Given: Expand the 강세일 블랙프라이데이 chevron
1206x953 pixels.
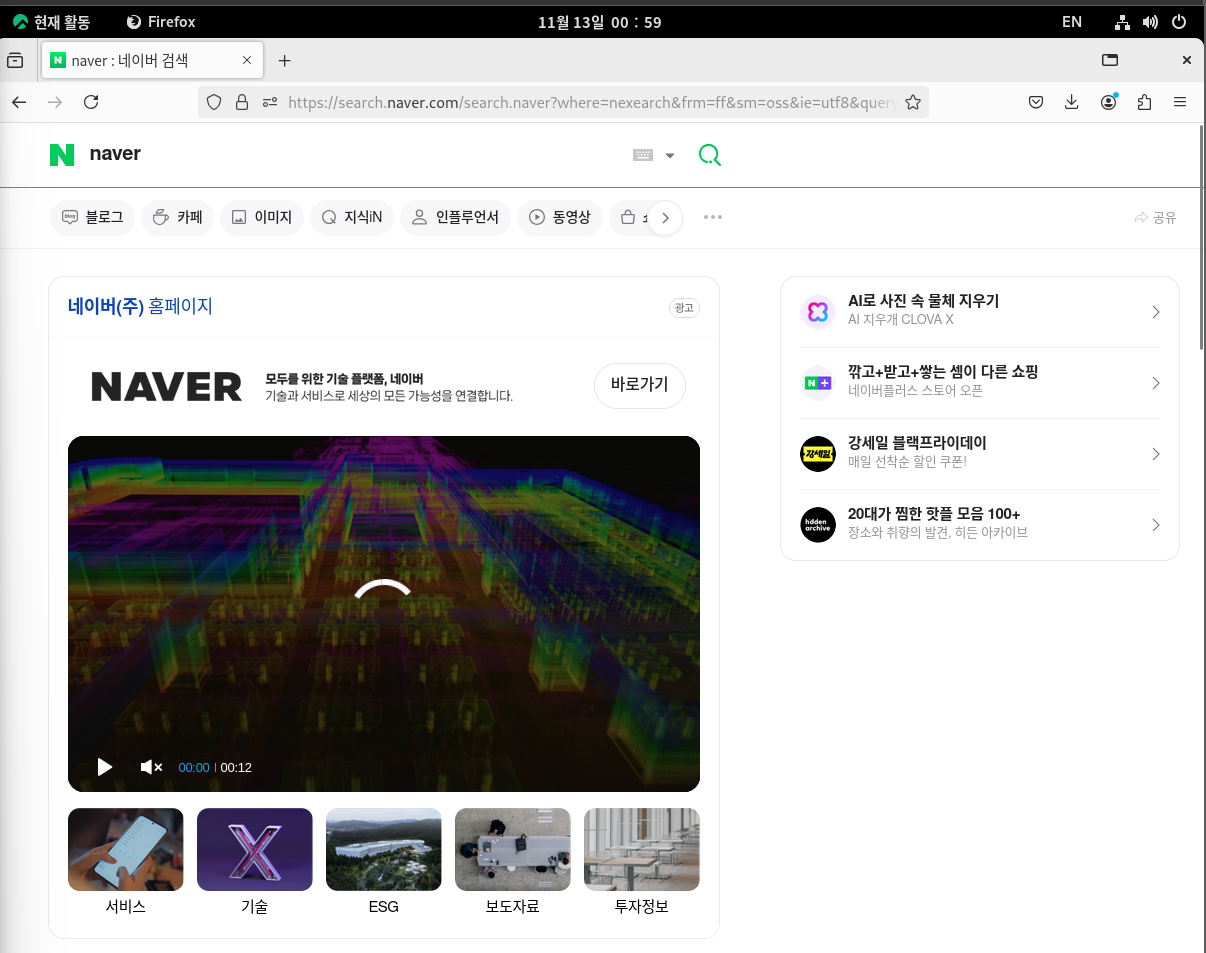Looking at the screenshot, I should 1156,454.
